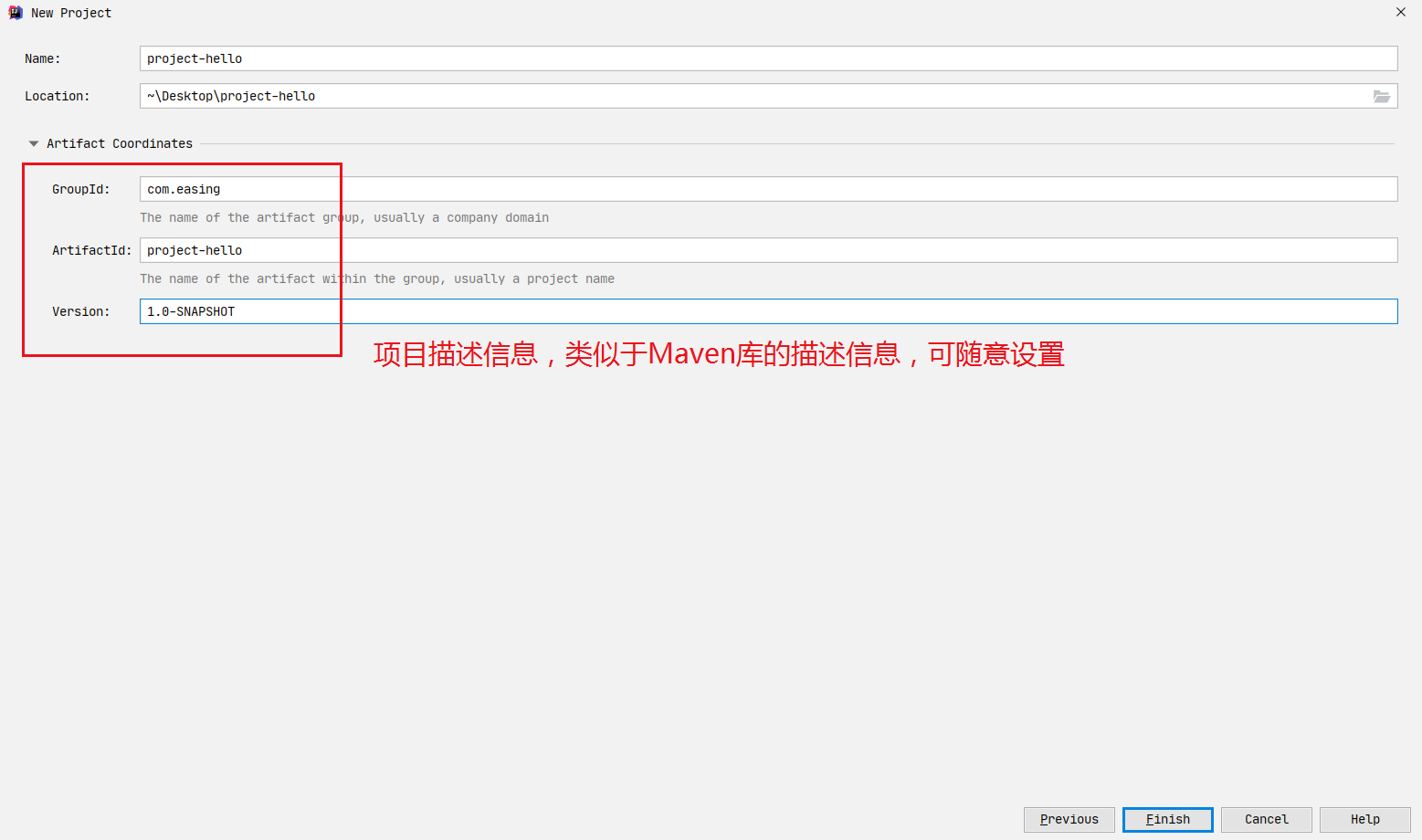Viewport: 1422px width, 840px height.
Task: Click the 'Version:' label
Action: pyautogui.click(x=81, y=311)
